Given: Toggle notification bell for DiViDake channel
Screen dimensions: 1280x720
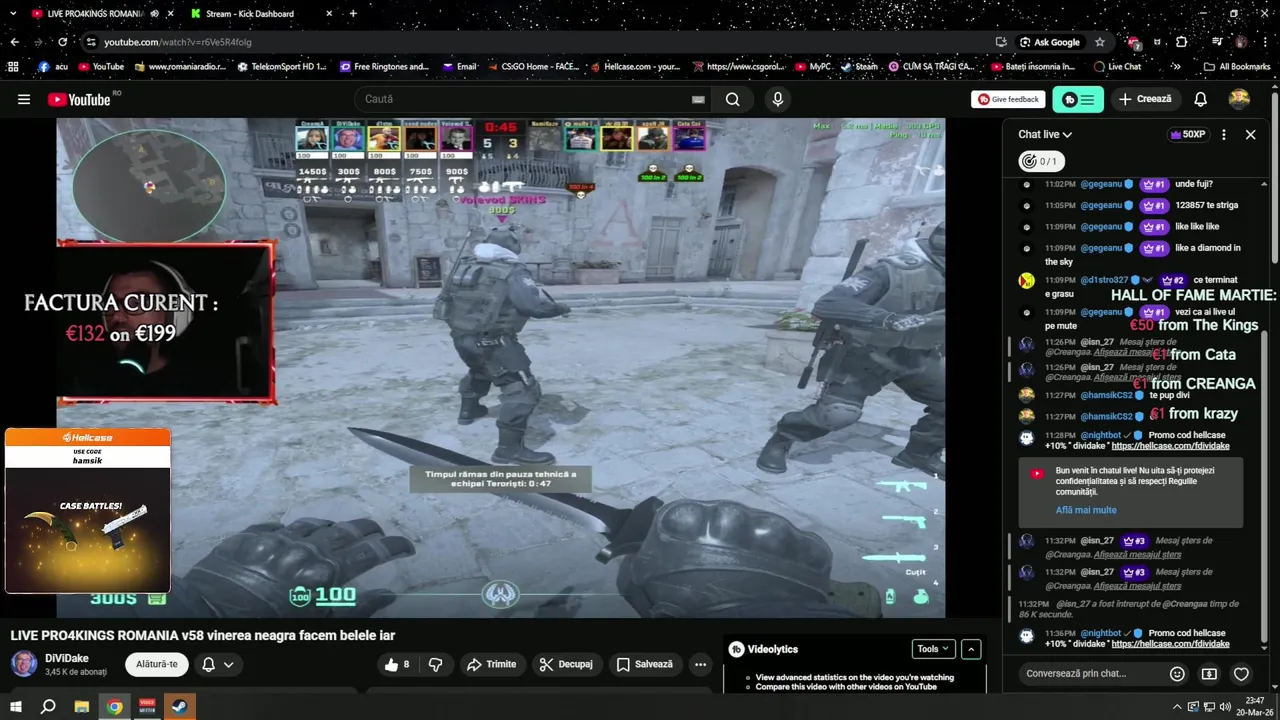Looking at the screenshot, I should 217,664.
